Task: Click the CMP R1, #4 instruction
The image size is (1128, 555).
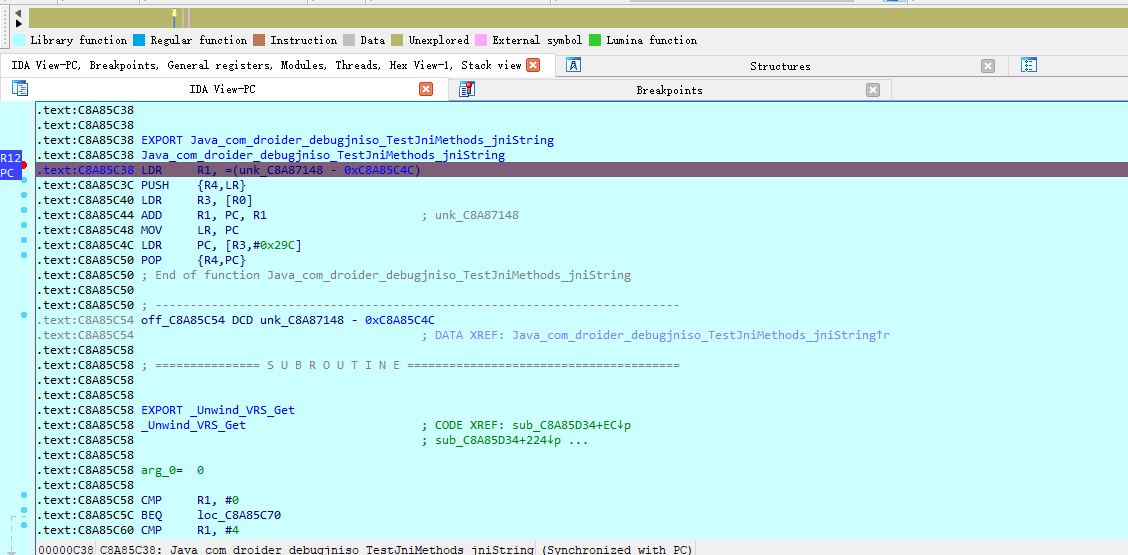Action: coord(190,531)
